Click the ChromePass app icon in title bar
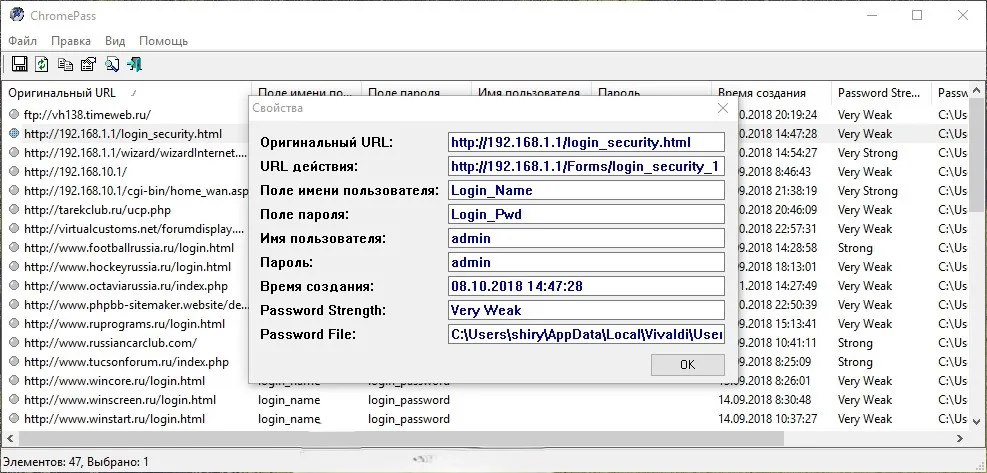 (x=18, y=14)
